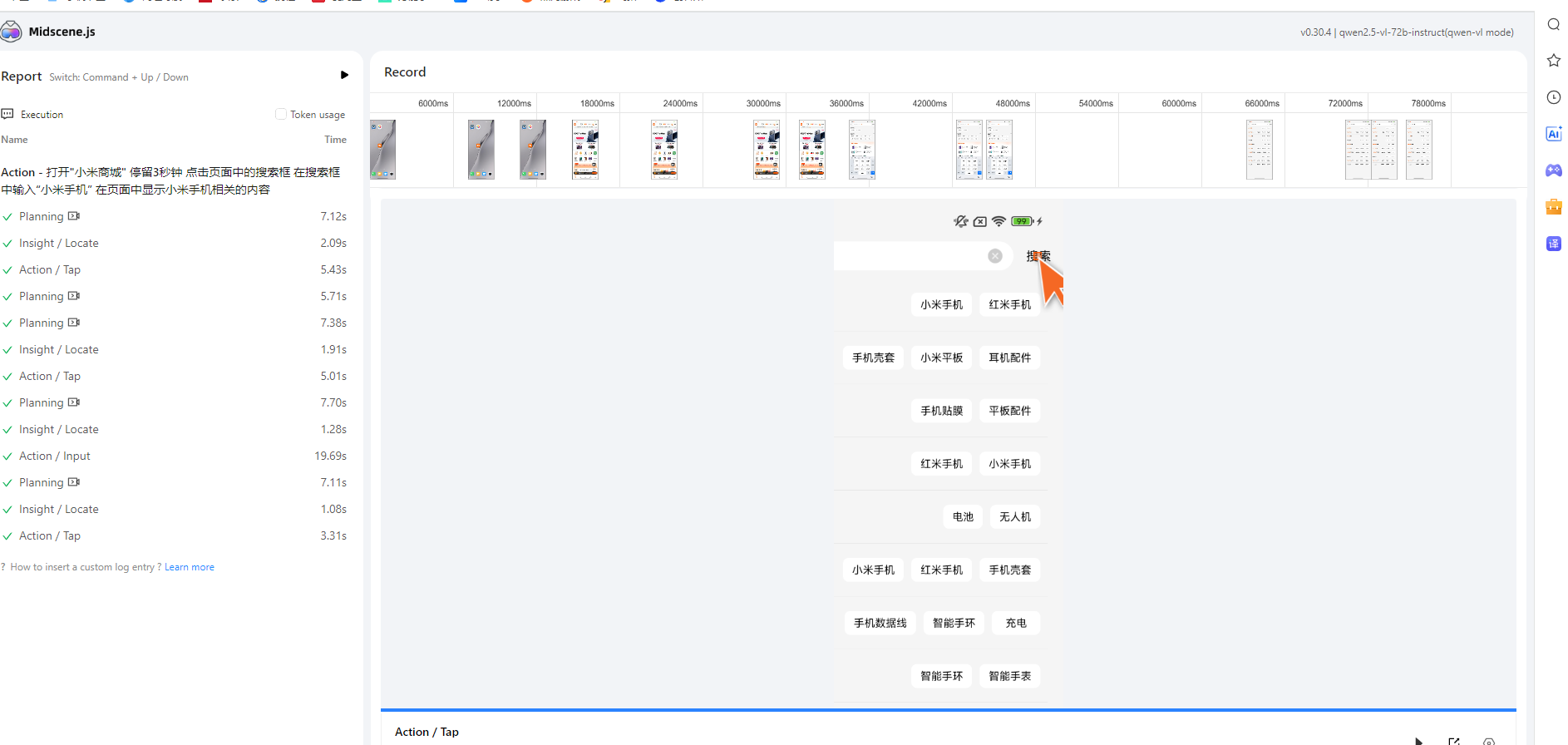This screenshot has width=1568, height=745.
Task: Open the video icon on Planning 7.11s
Action: click(x=74, y=482)
